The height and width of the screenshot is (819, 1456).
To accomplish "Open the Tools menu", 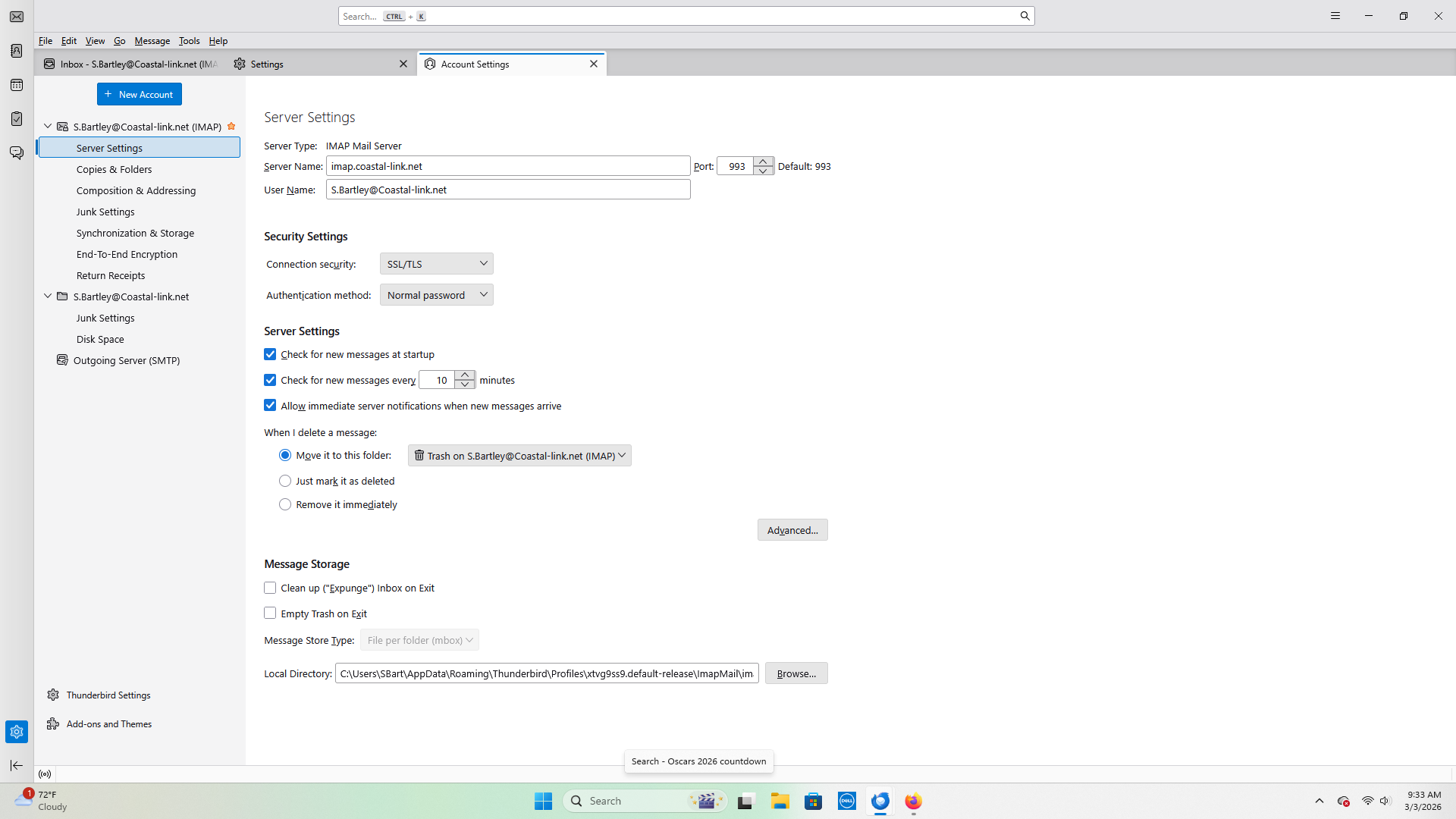I will [x=189, y=41].
